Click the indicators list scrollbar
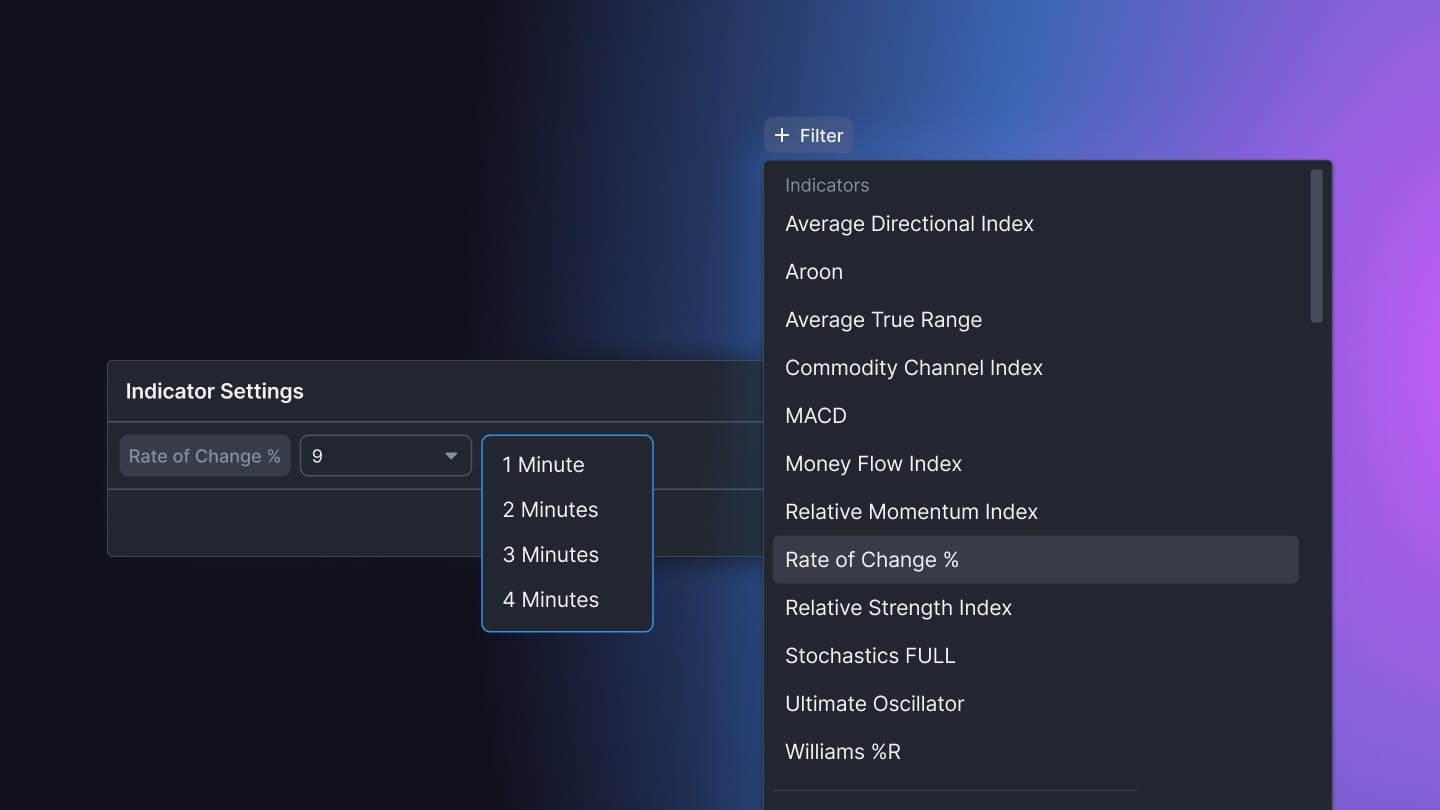The image size is (1440, 810). (x=1316, y=246)
